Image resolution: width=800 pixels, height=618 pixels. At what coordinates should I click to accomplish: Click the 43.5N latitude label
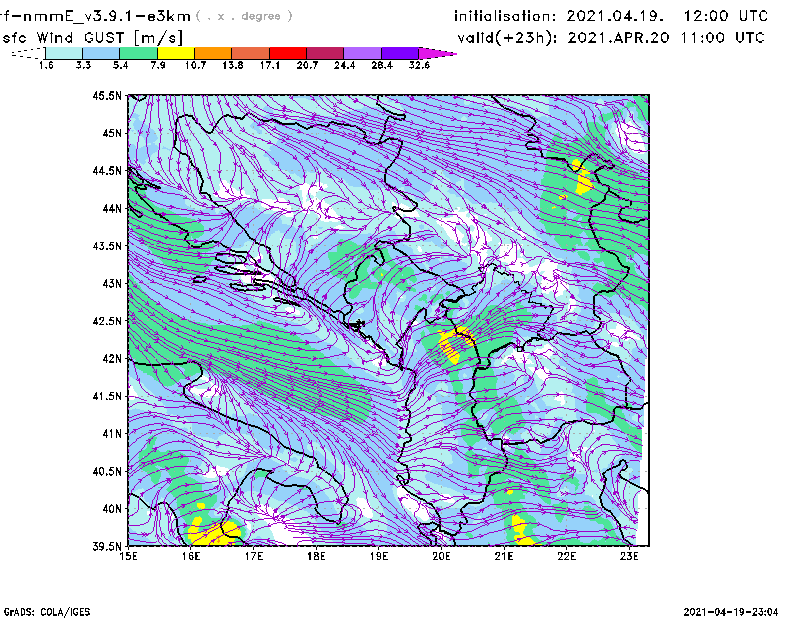(107, 246)
